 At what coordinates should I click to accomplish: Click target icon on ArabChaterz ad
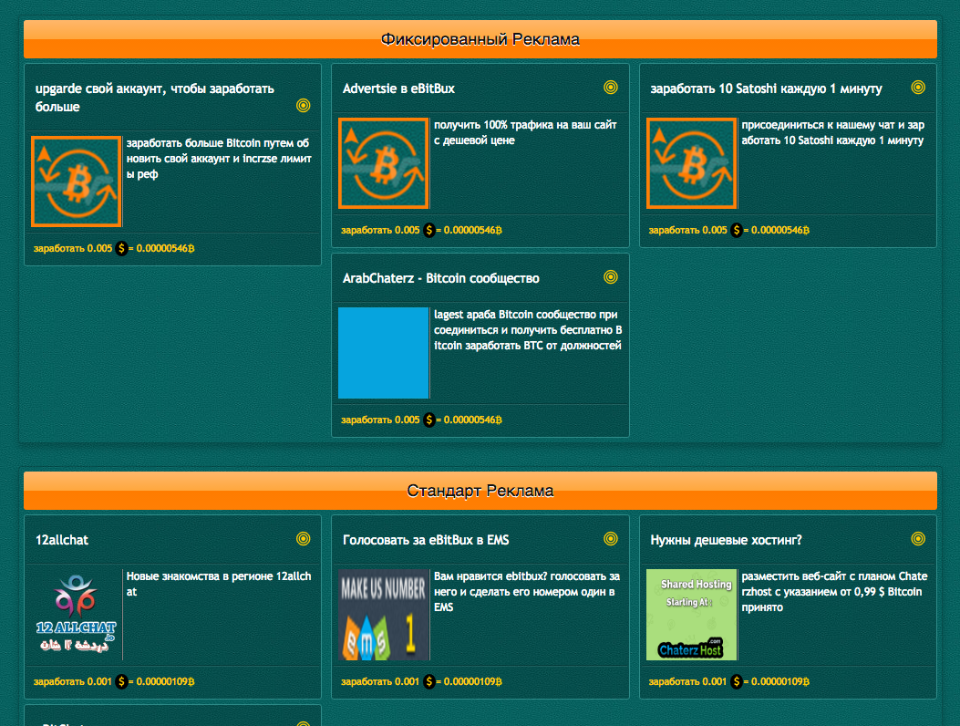(x=611, y=277)
